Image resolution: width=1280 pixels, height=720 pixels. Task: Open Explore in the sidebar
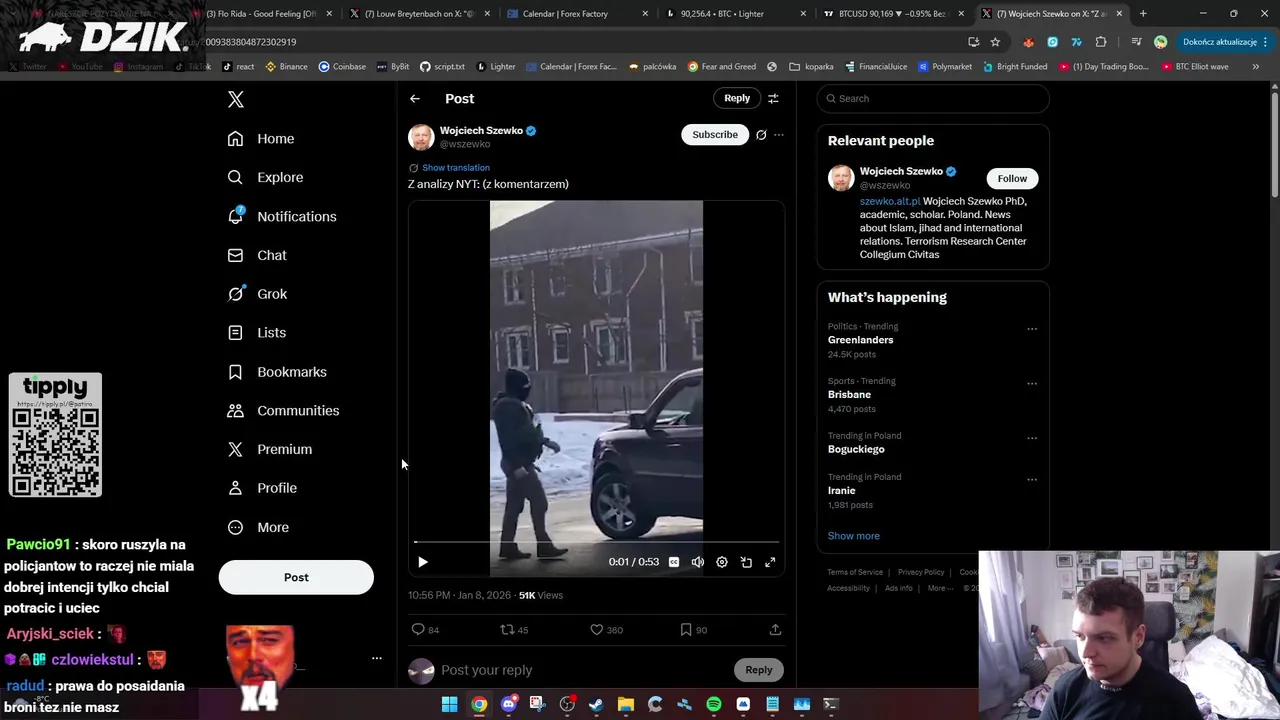click(x=265, y=177)
